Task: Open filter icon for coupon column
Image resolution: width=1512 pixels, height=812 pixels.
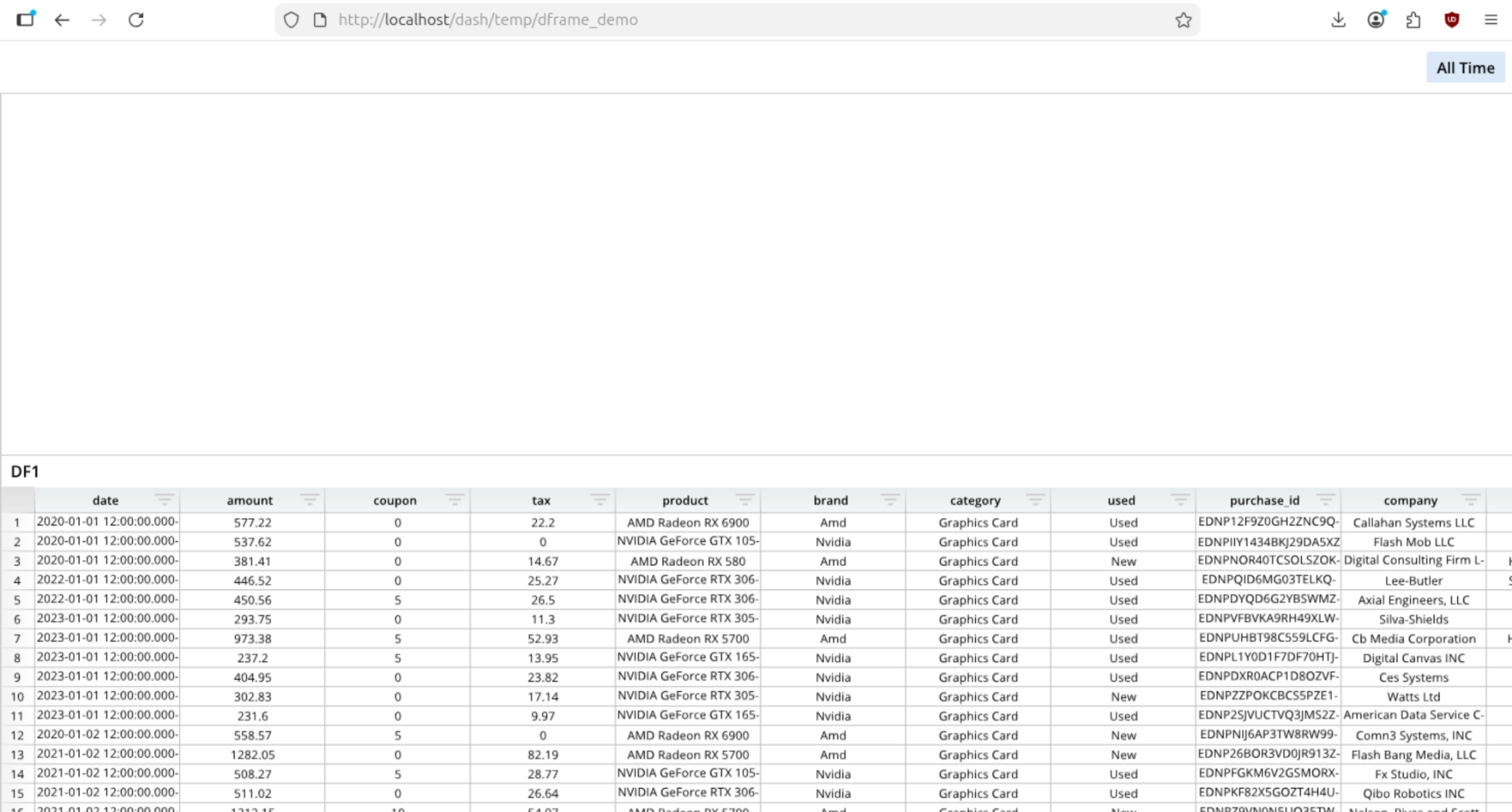Action: (455, 500)
